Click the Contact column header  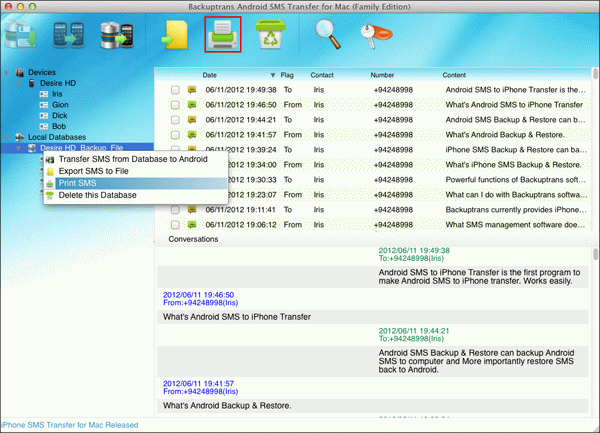point(322,75)
